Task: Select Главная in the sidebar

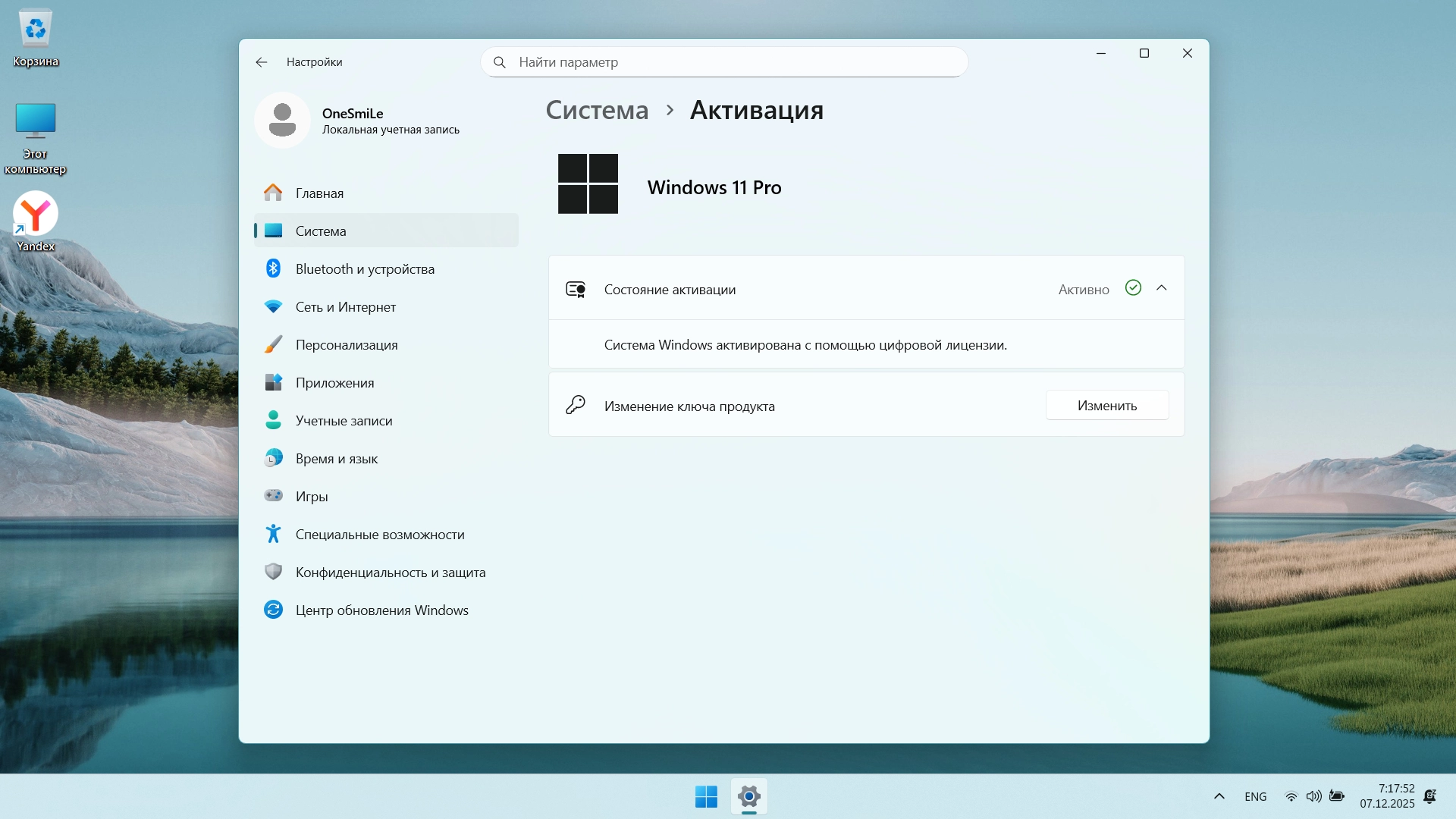Action: point(319,193)
